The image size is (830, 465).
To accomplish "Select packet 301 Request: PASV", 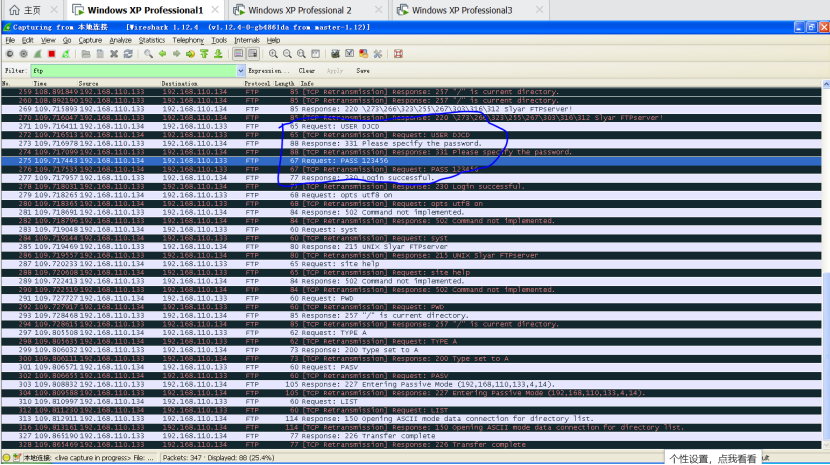I will [x=411, y=367].
